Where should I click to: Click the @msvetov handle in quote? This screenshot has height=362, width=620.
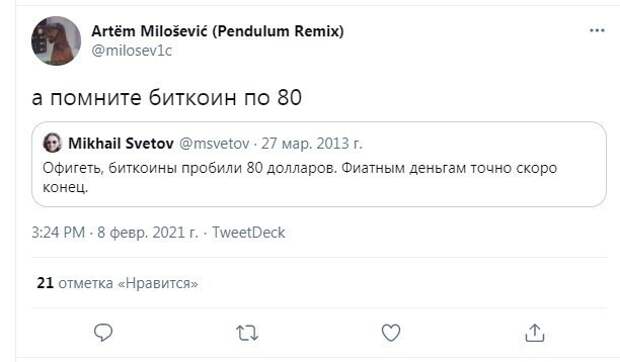[x=214, y=143]
